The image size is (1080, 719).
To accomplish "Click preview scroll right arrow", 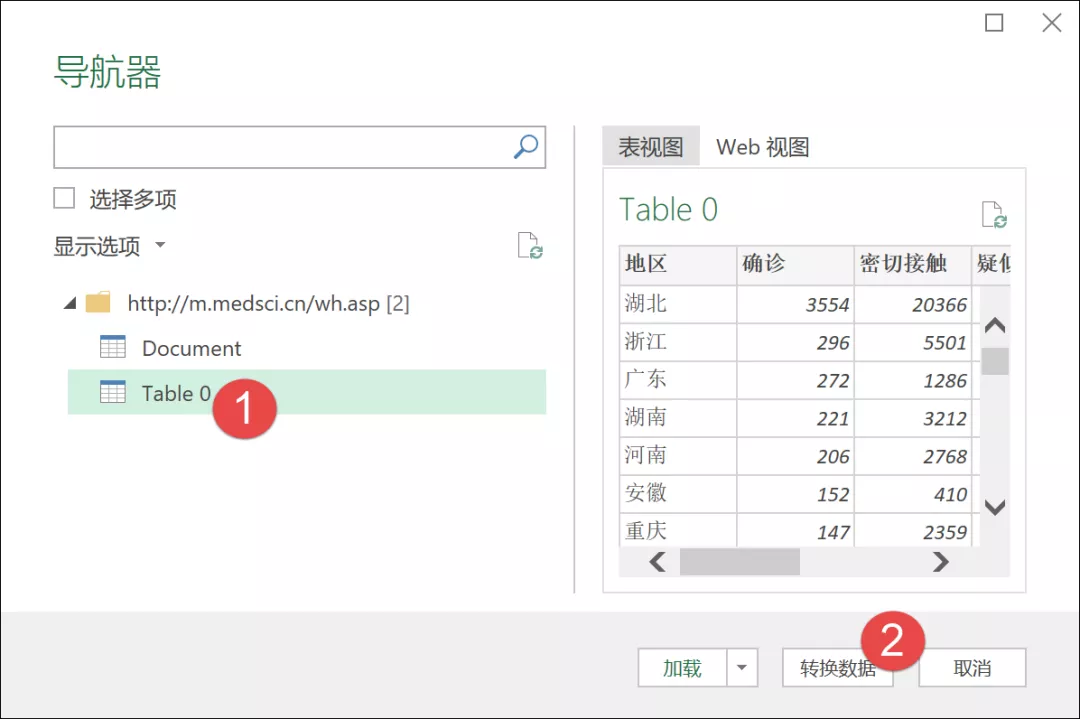I will 940,562.
